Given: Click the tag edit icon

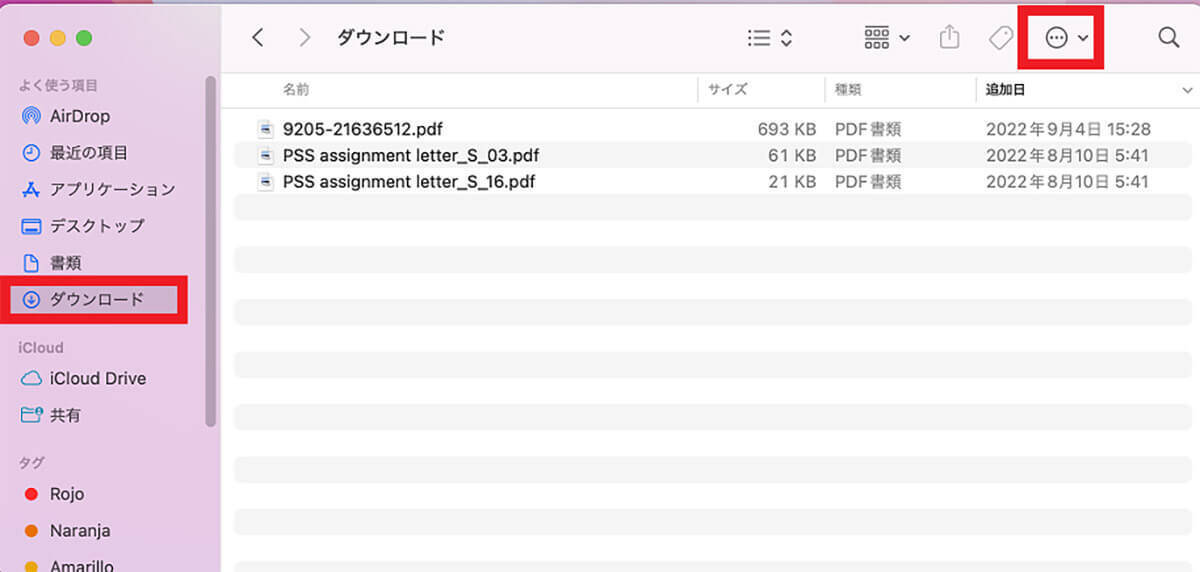Looking at the screenshot, I should pyautogui.click(x=1000, y=38).
